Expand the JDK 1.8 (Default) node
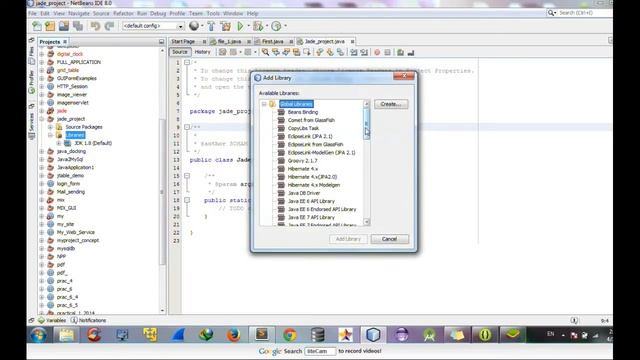 pyautogui.click(x=59, y=143)
